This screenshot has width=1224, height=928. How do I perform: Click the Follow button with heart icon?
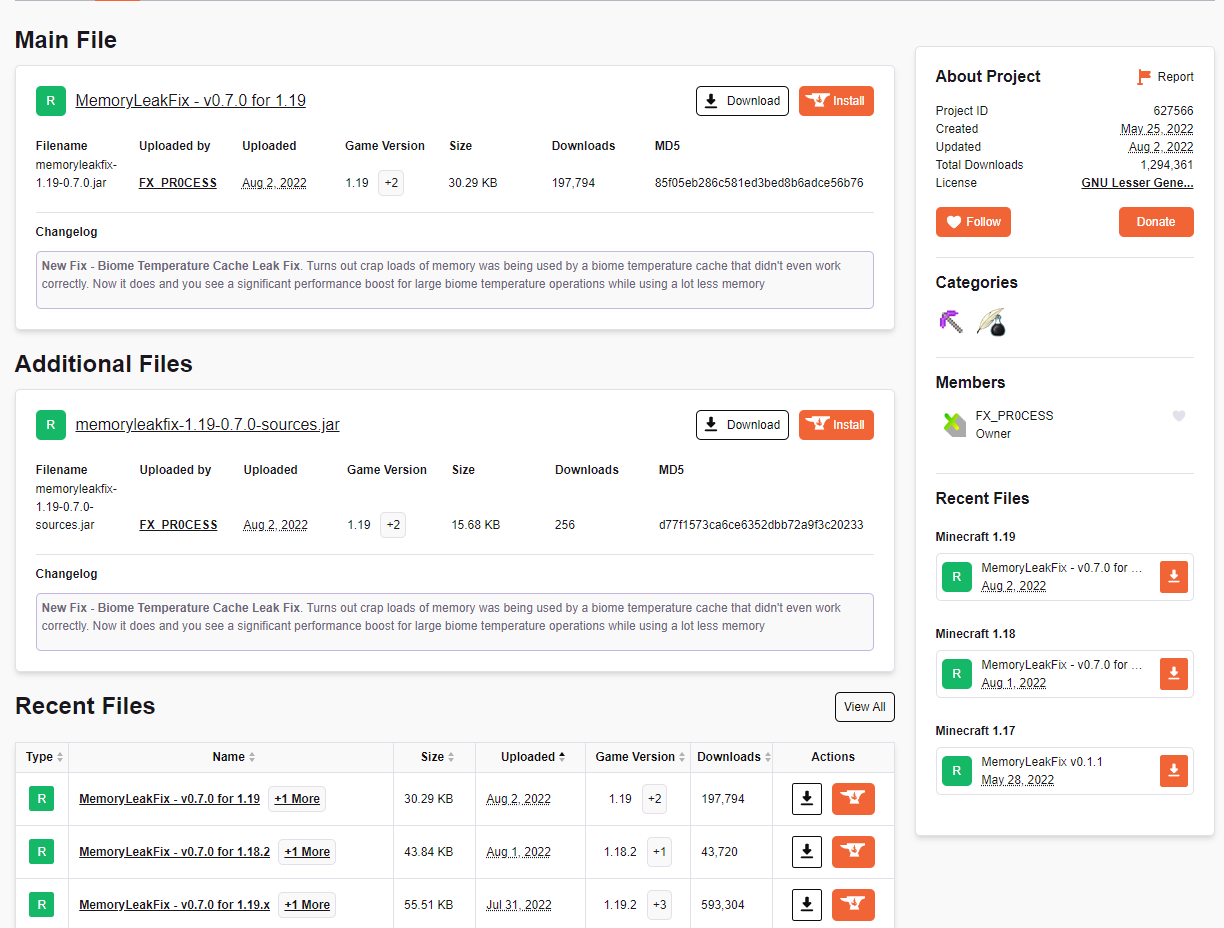click(973, 221)
